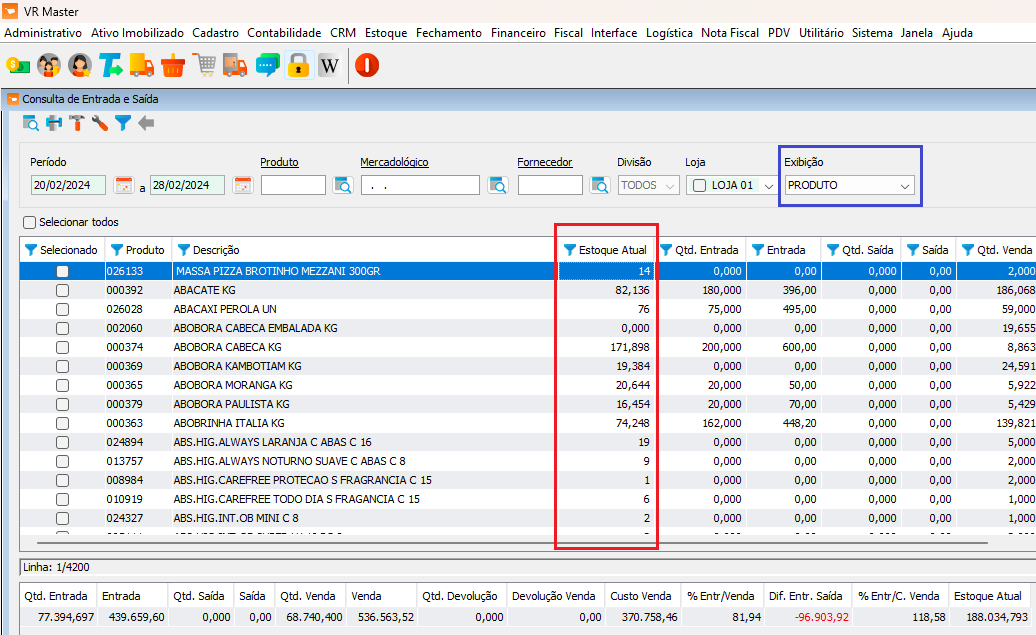Viewport: 1036px width, 635px height.
Task: Select checkbox for ABOBORA KAMBOTIAM KG row
Action: (62, 366)
